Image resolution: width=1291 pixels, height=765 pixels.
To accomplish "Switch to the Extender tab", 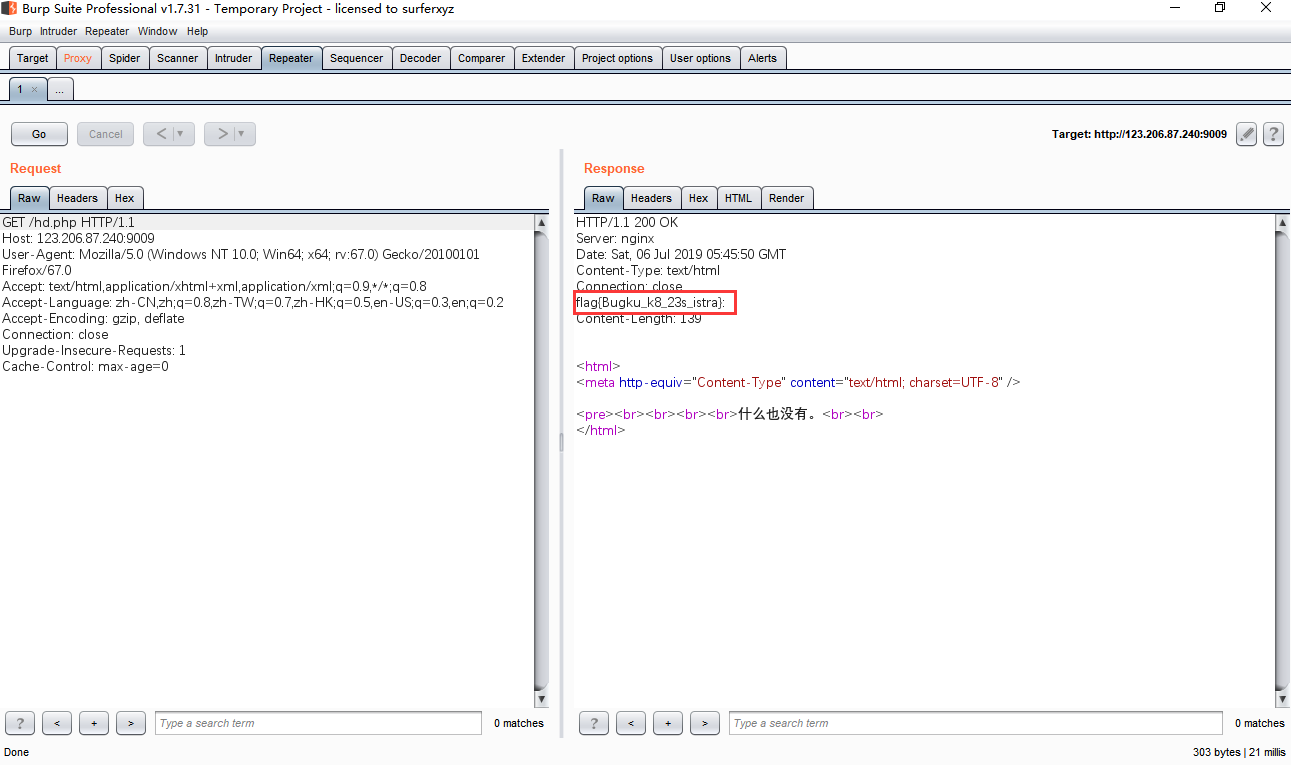I will pyautogui.click(x=544, y=58).
